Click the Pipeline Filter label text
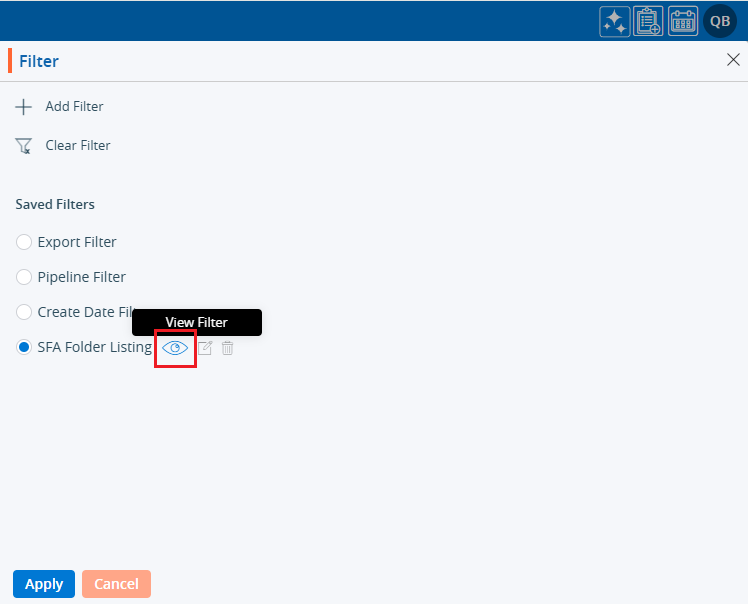The image size is (748, 604). click(82, 277)
